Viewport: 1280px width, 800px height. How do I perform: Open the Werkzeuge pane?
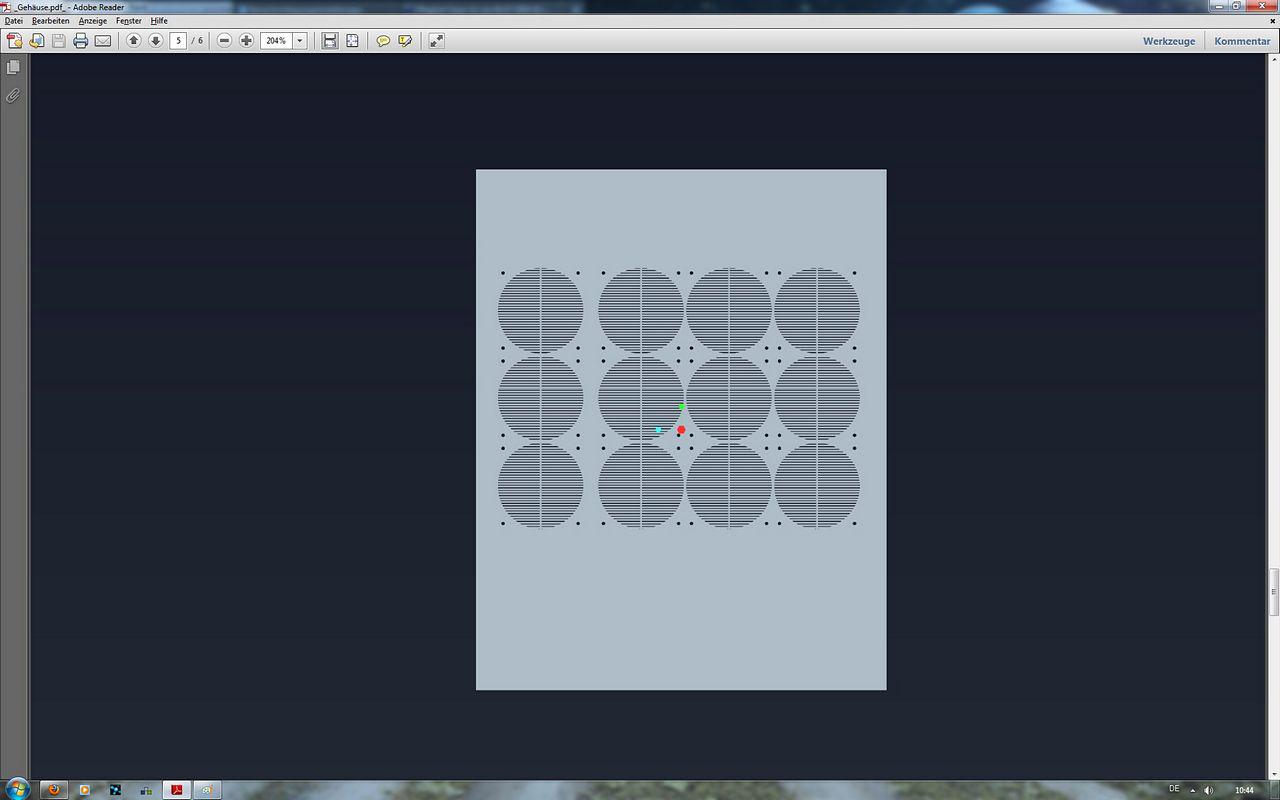pyautogui.click(x=1169, y=41)
